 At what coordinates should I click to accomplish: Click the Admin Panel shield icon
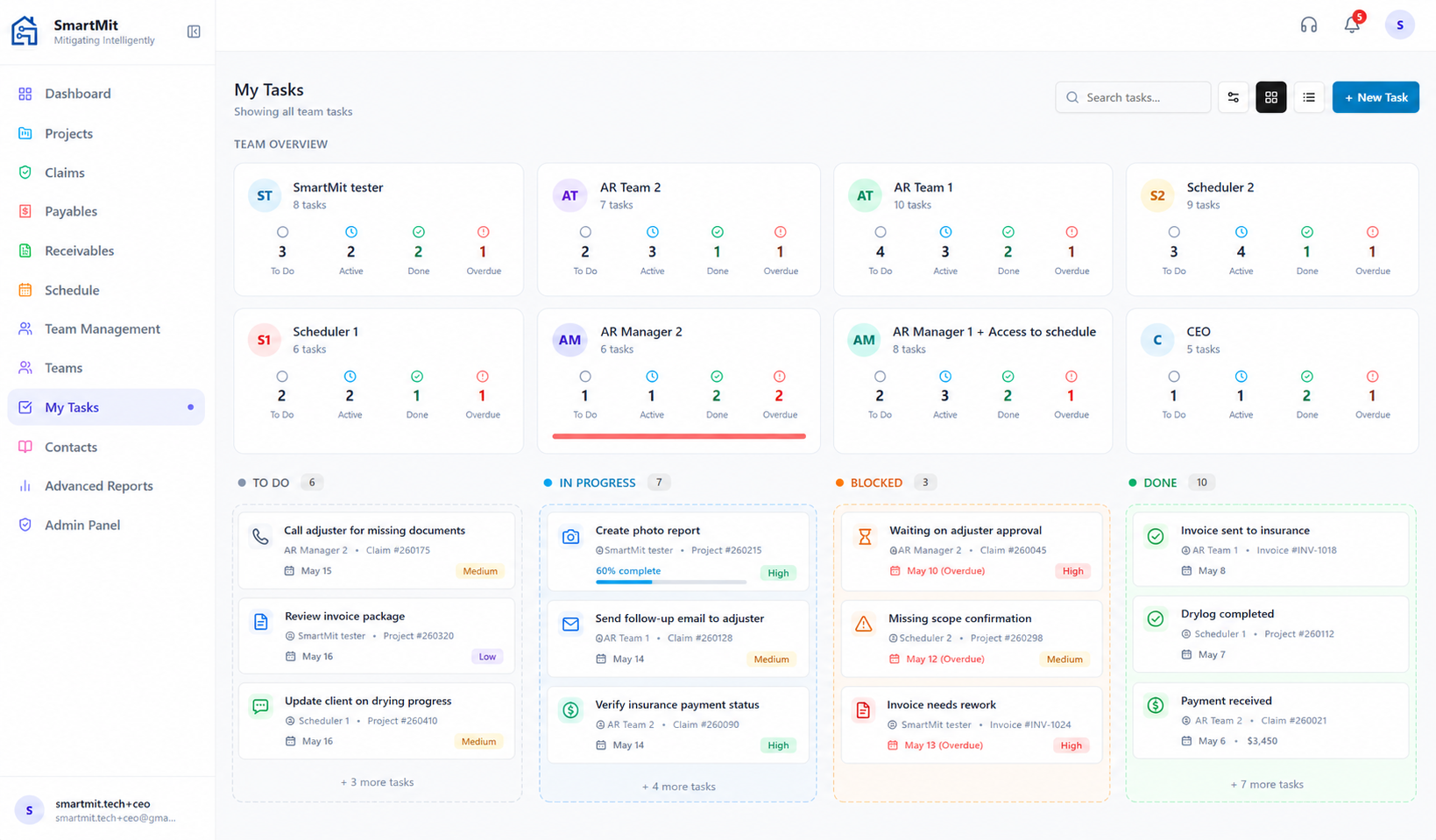25,525
